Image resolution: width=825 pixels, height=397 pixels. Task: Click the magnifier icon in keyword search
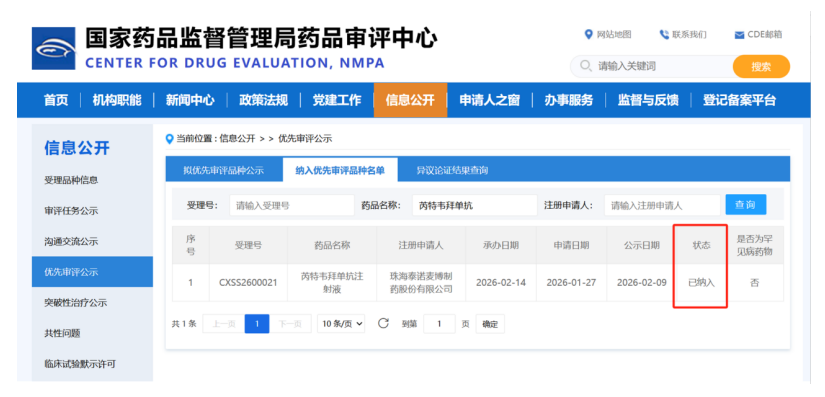click(585, 66)
